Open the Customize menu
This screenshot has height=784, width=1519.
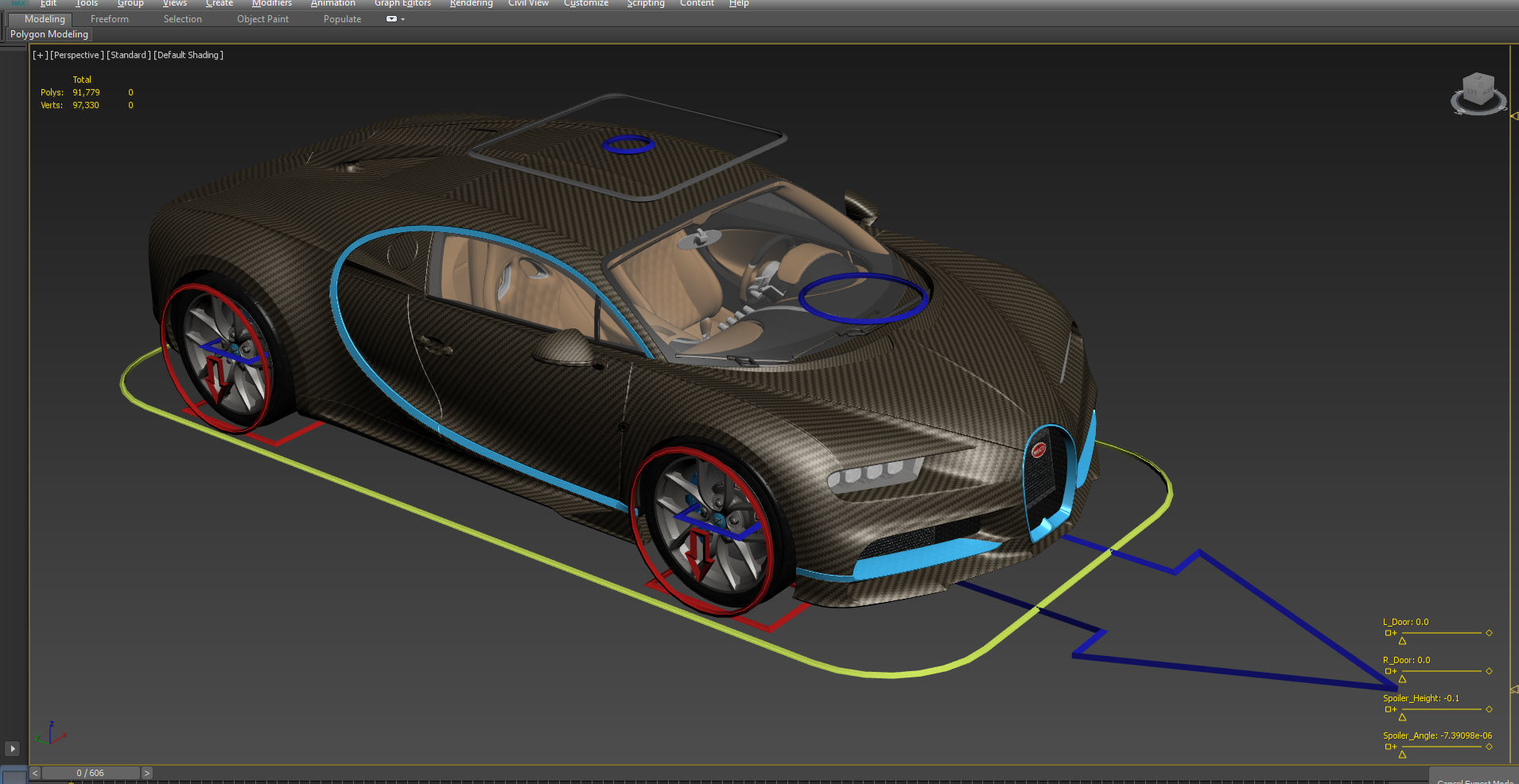pyautogui.click(x=586, y=3)
